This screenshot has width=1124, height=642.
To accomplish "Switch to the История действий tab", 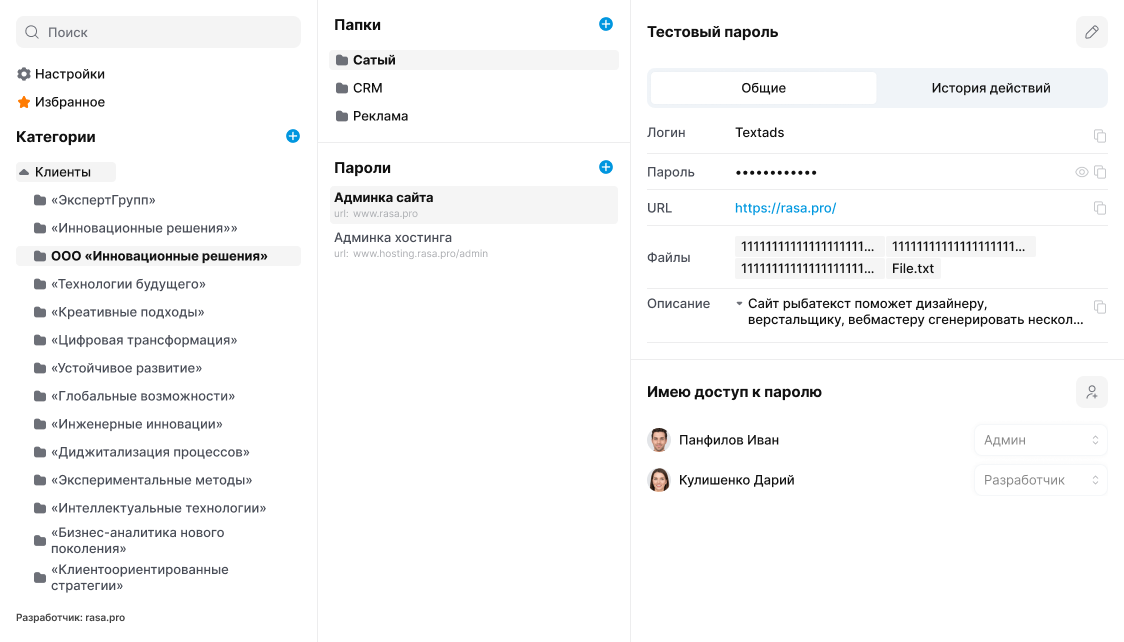I will pyautogui.click(x=991, y=88).
